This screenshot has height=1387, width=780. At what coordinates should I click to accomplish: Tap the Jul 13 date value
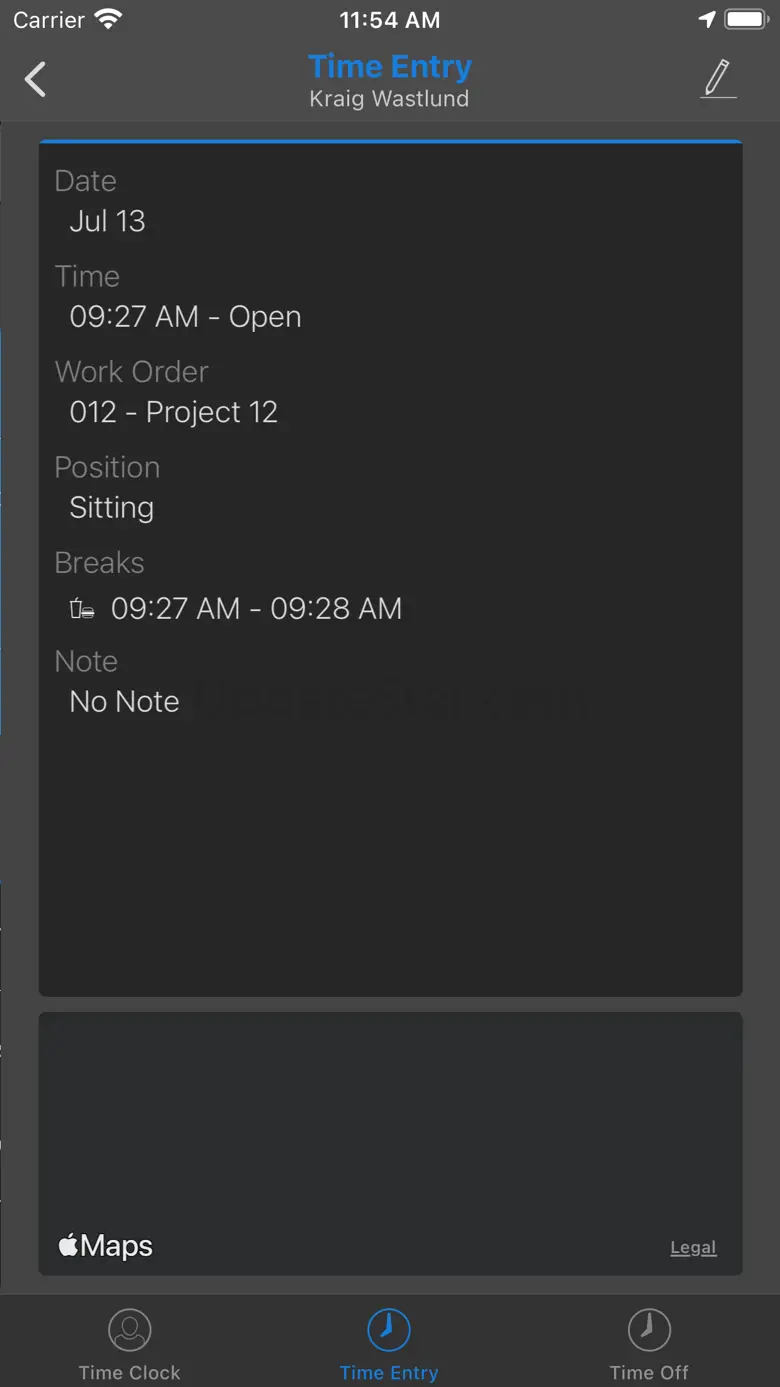107,221
